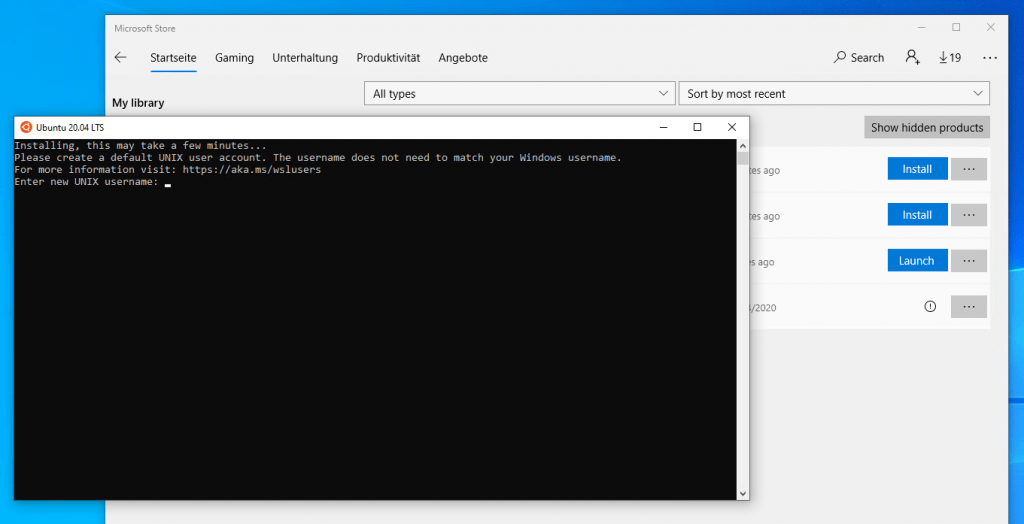Open the user account icon
This screenshot has height=524, width=1024.
(912, 57)
